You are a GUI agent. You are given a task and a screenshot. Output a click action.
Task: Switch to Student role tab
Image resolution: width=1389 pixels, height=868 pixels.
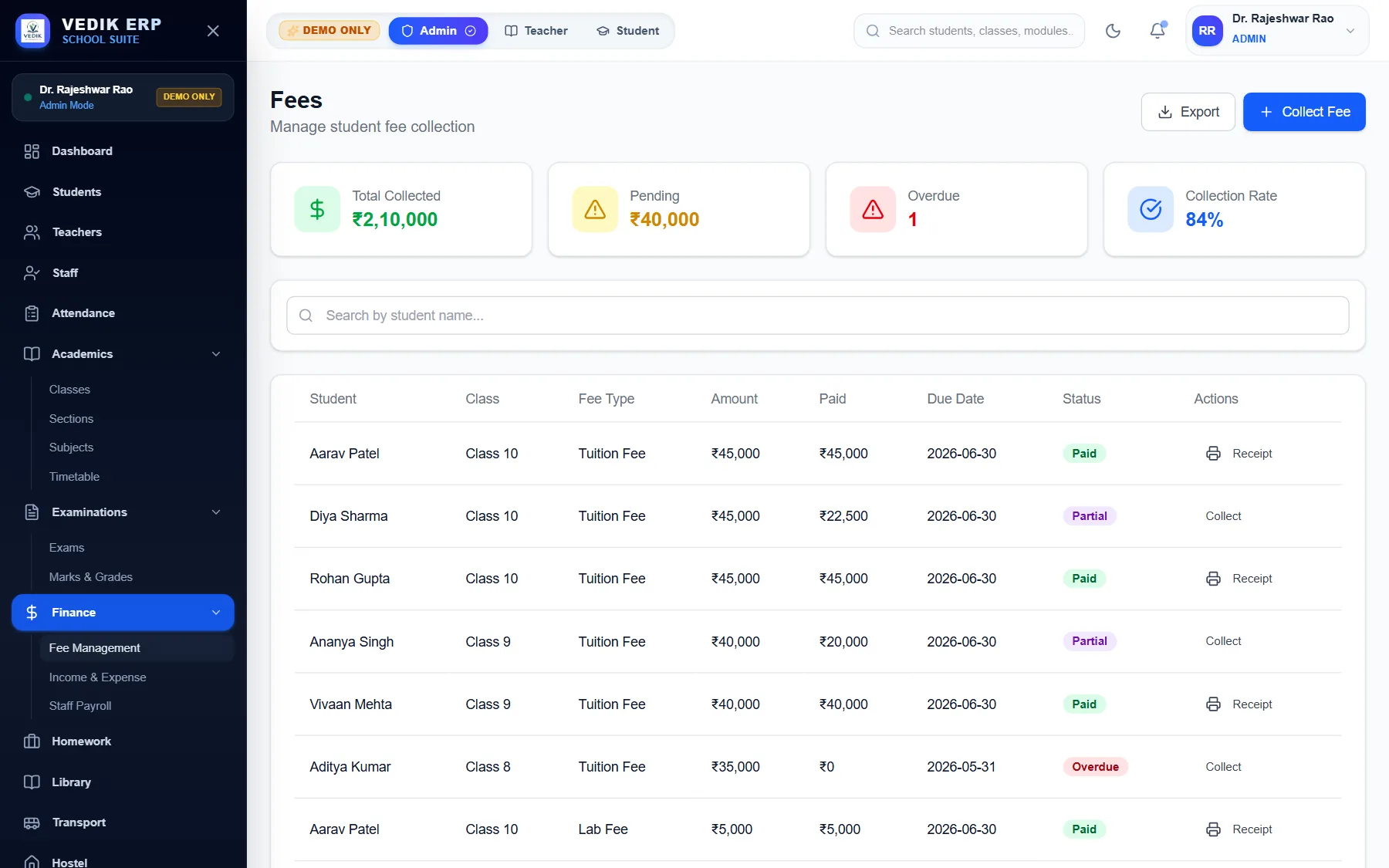(x=628, y=31)
